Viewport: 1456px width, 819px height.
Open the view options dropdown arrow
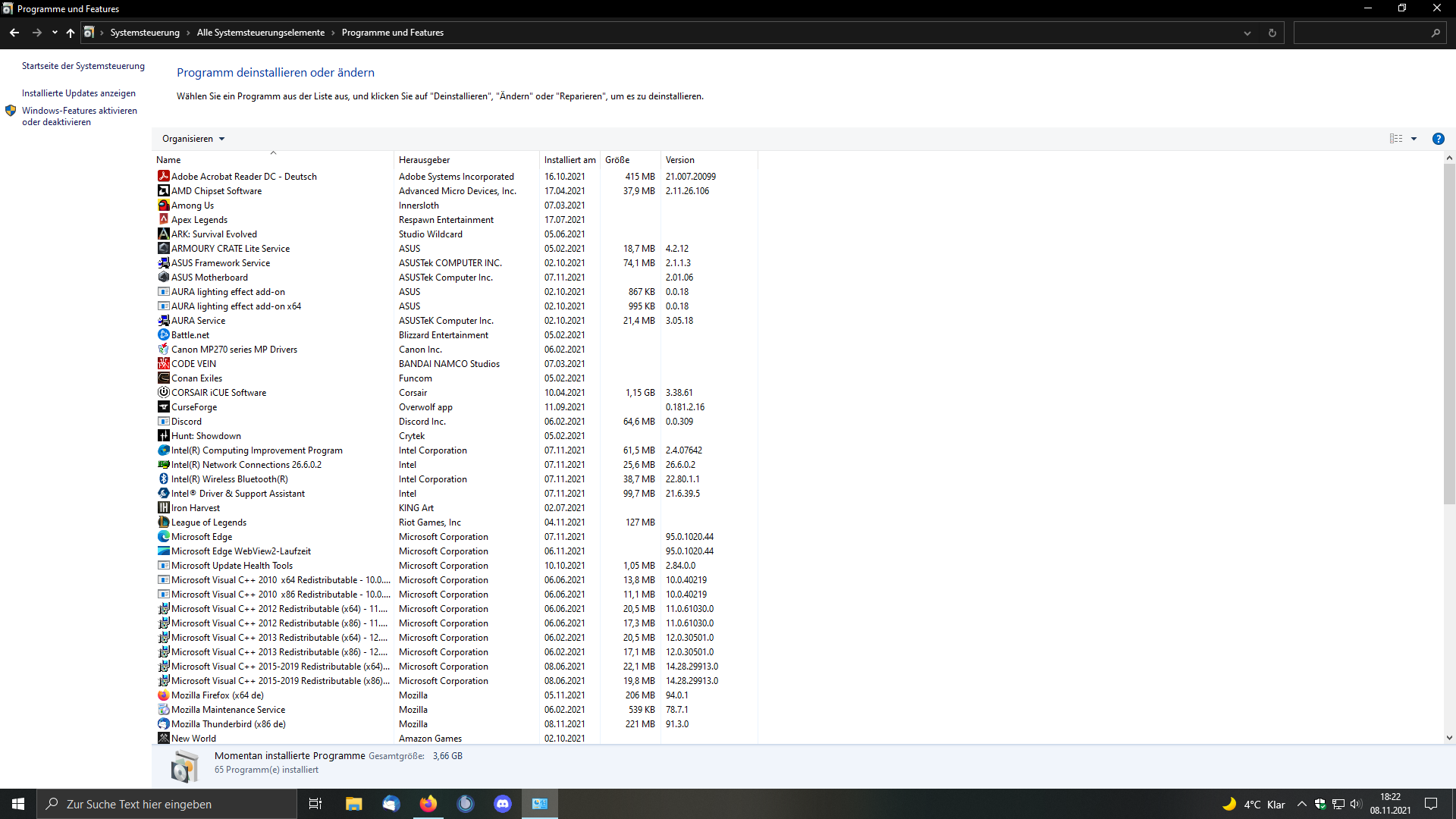tap(1414, 139)
